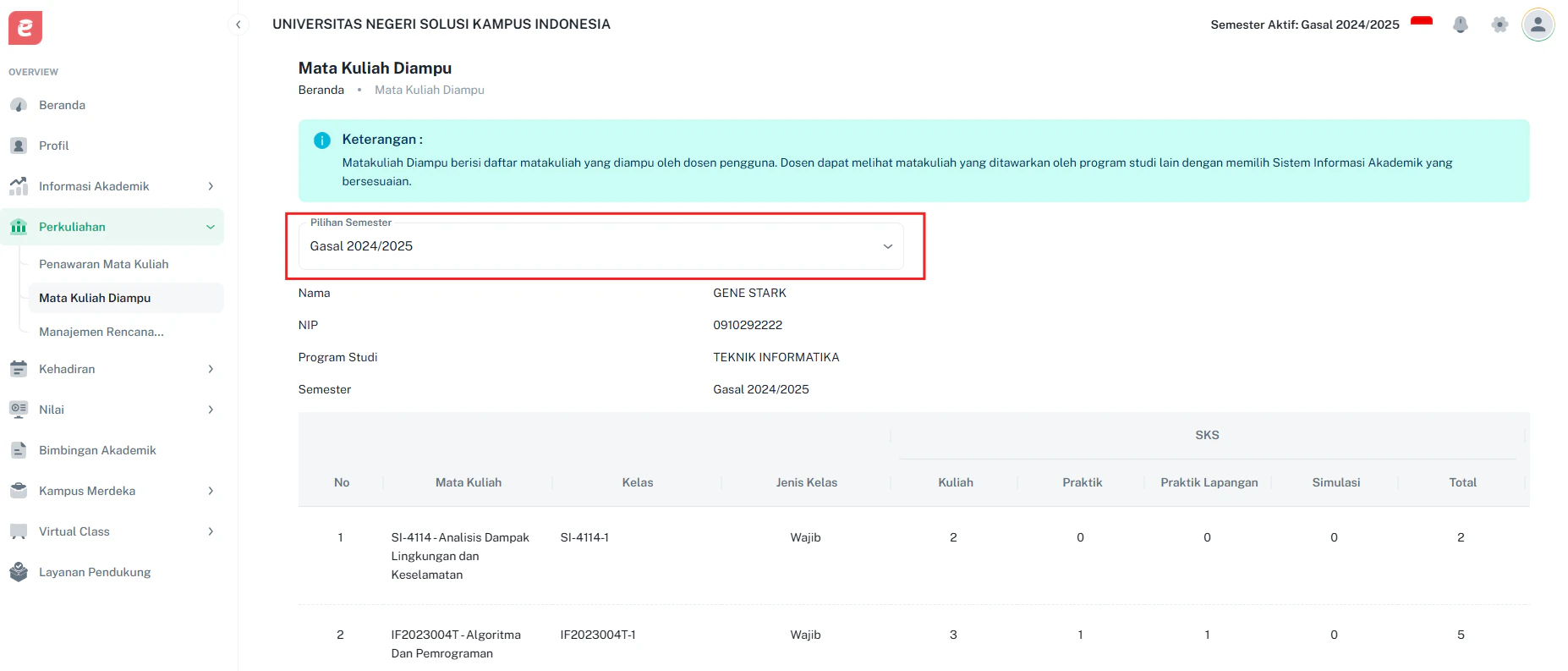Click 'TEKNIK INFORMATIKA' program studi value
The width and height of the screenshot is (1568, 671).
click(776, 357)
